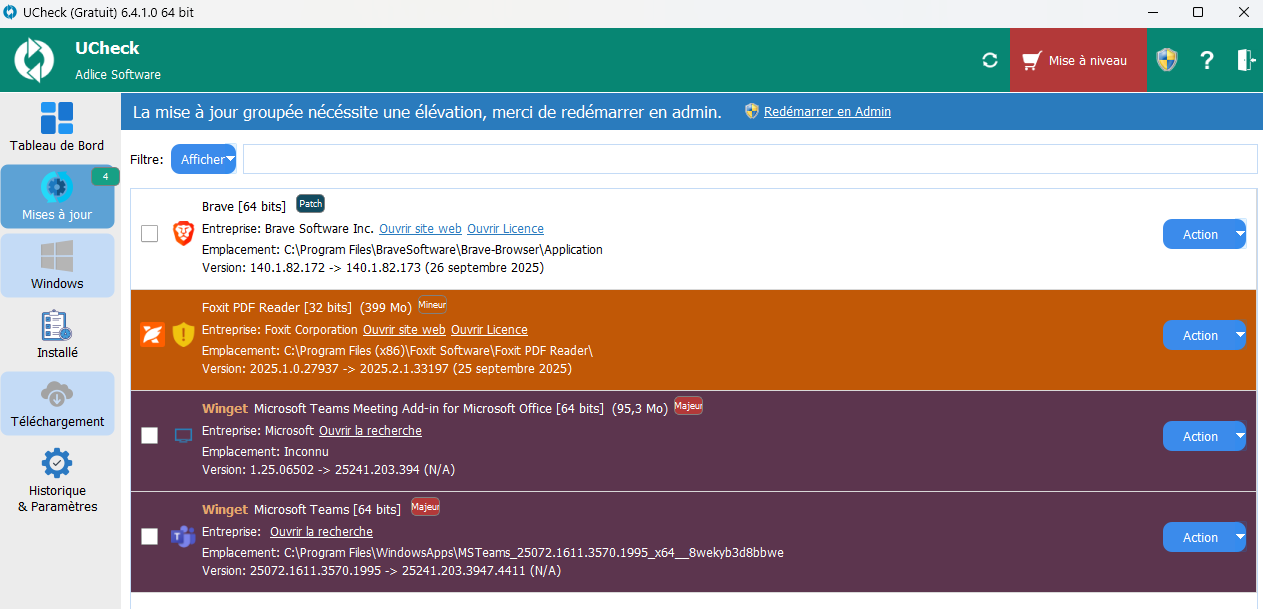Viewport: 1263px width, 609px height.
Task: Check the Teams Meeting Add-in checkbox
Action: point(149,436)
